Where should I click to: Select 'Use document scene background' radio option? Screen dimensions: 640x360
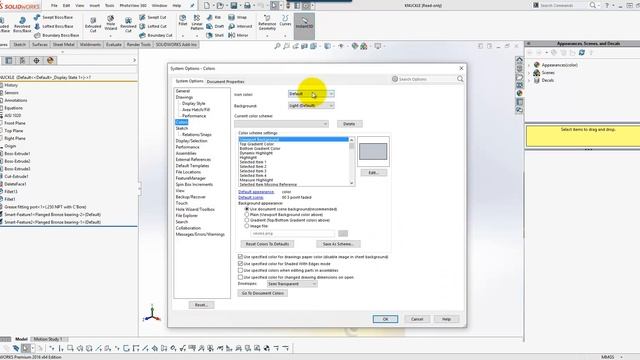tap(247, 209)
